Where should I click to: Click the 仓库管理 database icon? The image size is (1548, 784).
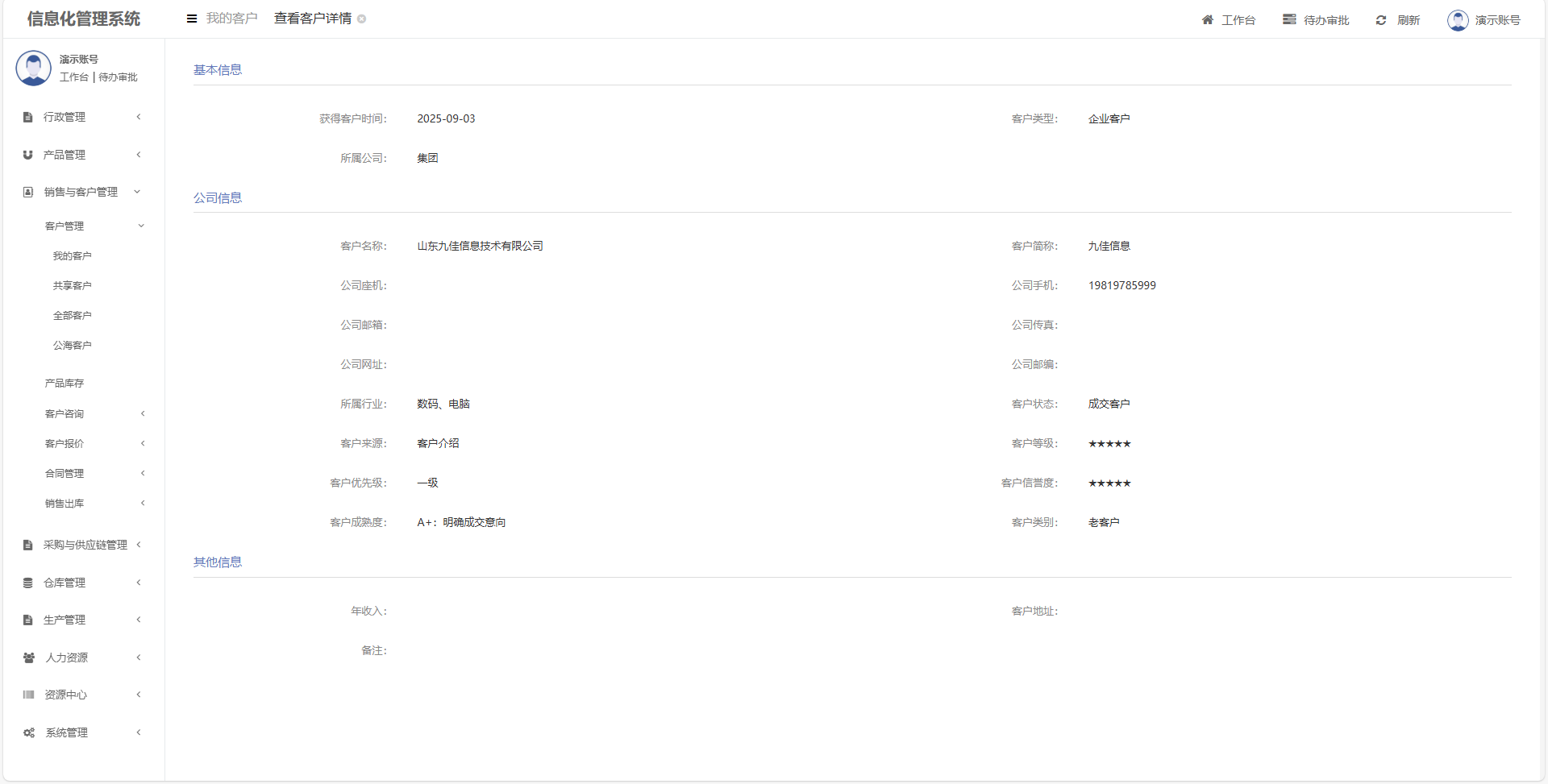click(x=28, y=583)
